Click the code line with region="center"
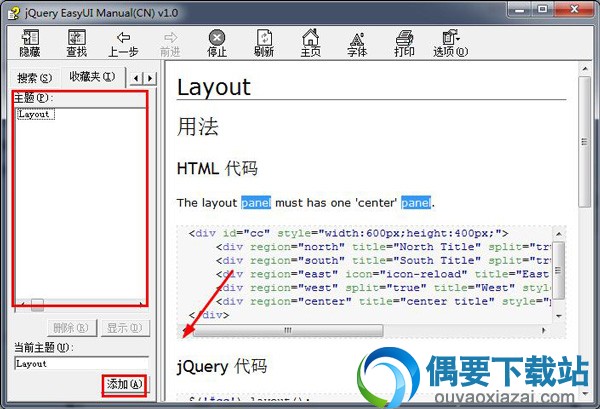 [x=383, y=301]
